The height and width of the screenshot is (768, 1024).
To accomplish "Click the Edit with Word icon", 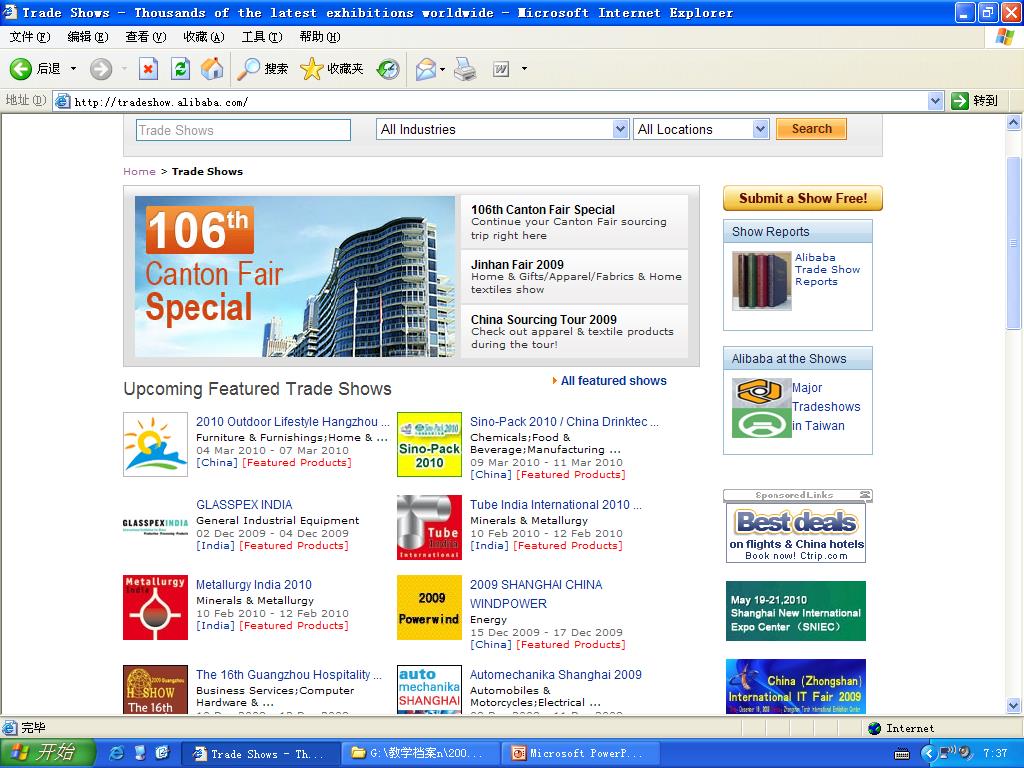I will (x=501, y=69).
